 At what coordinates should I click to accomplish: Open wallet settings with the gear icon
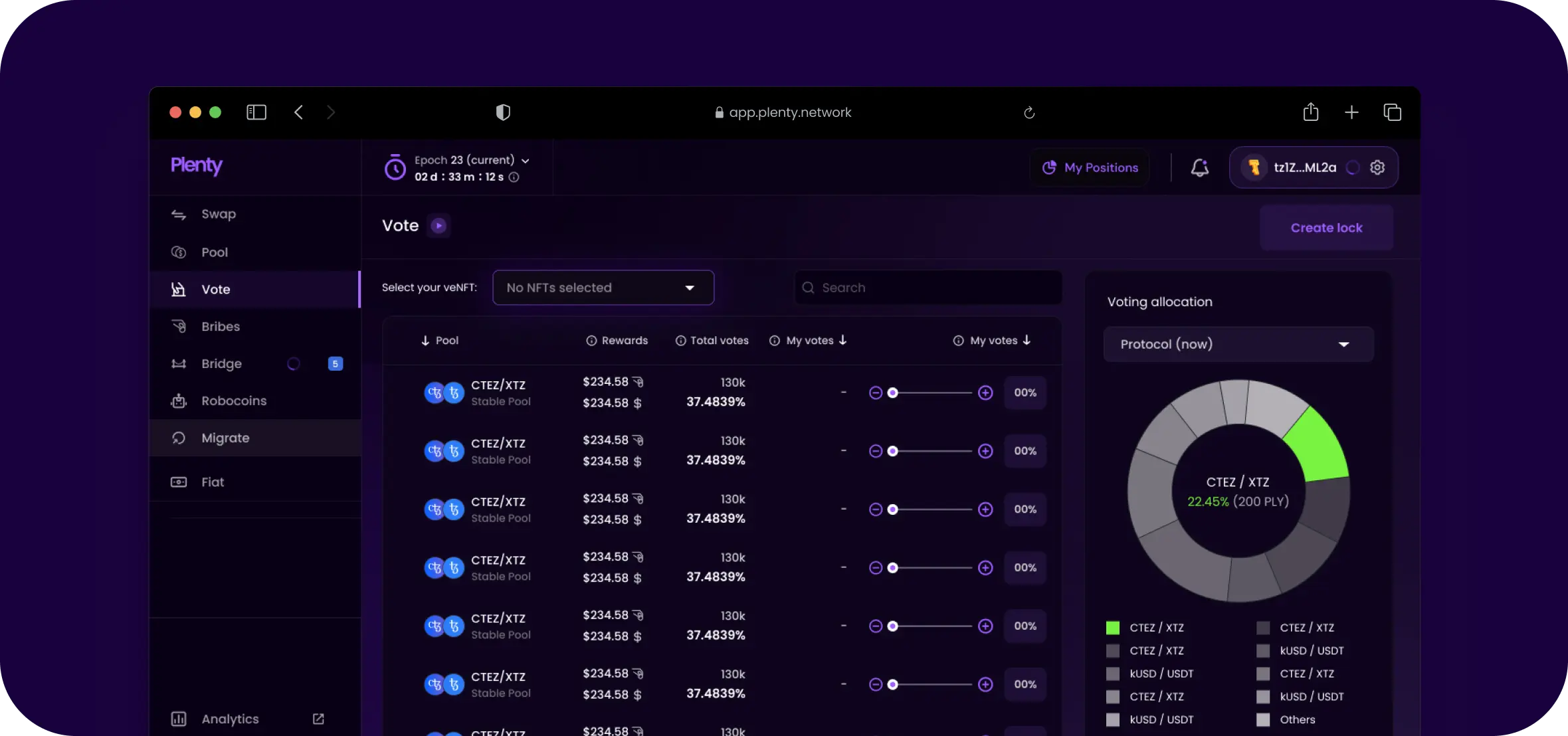[1377, 167]
